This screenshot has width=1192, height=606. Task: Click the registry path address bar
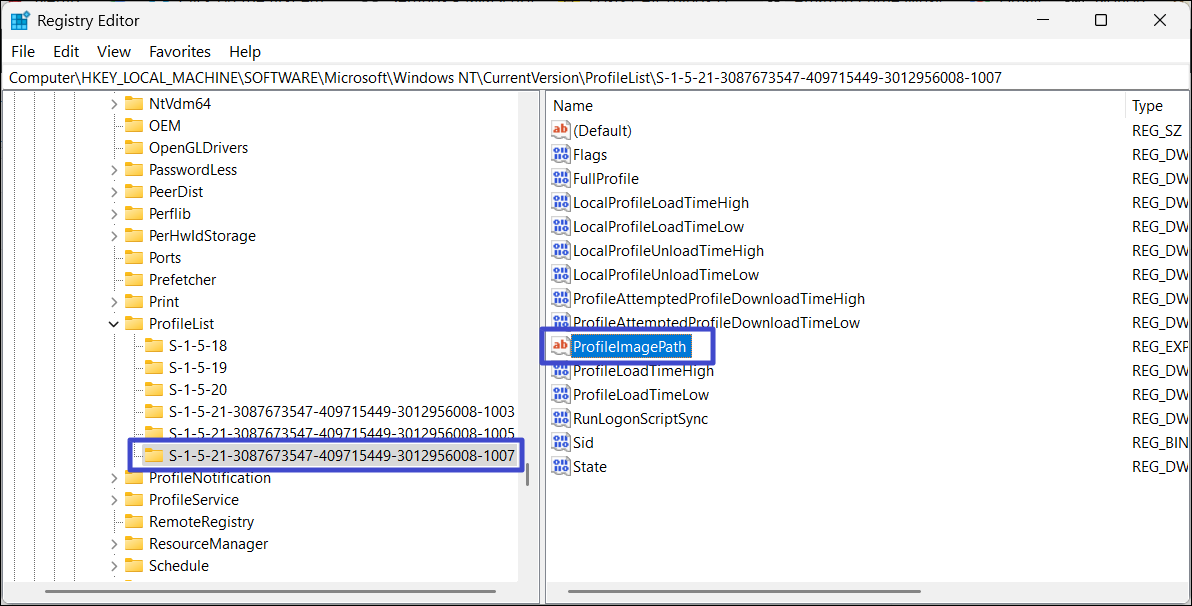click(x=596, y=78)
